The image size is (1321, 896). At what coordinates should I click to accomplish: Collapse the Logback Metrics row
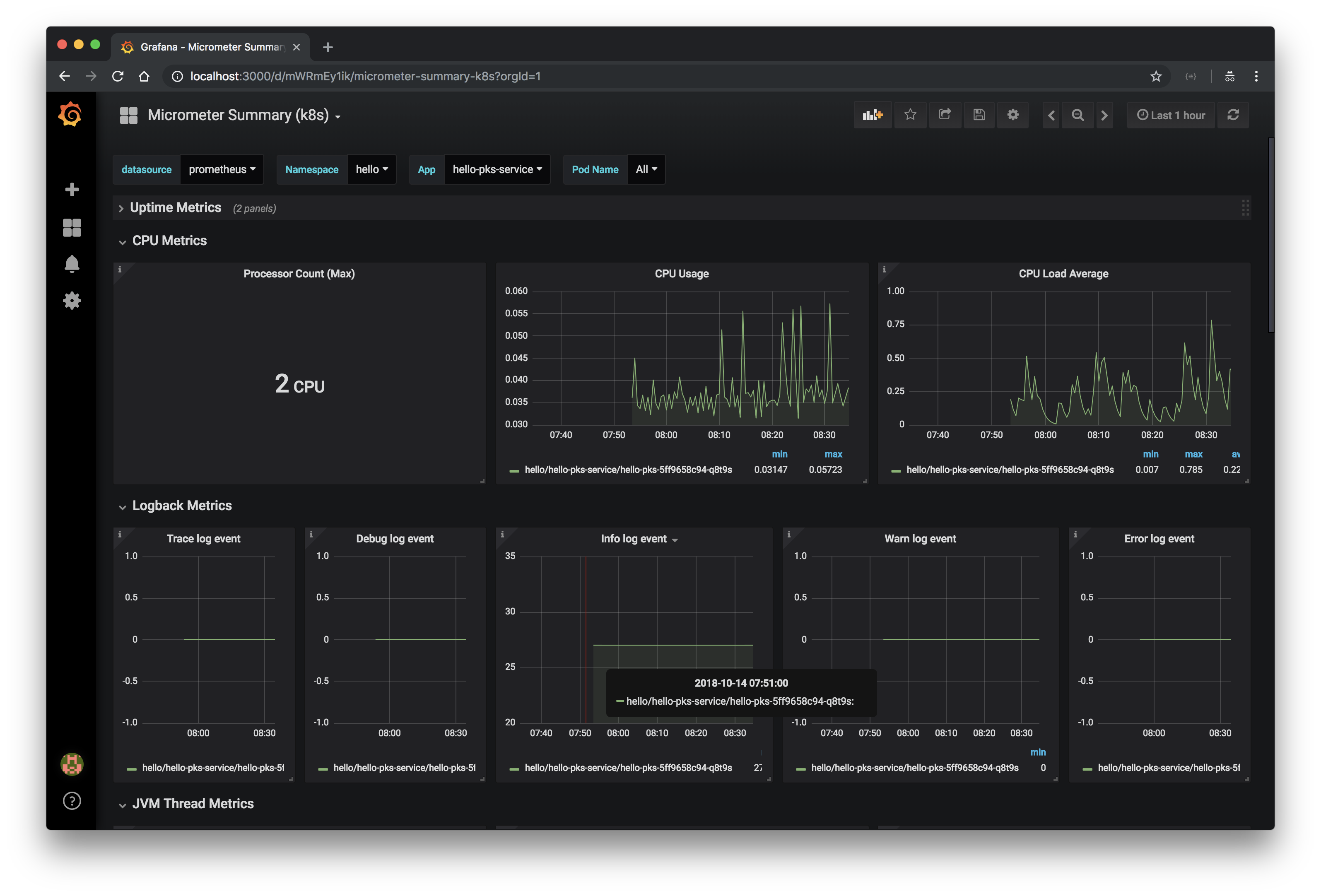coord(182,506)
